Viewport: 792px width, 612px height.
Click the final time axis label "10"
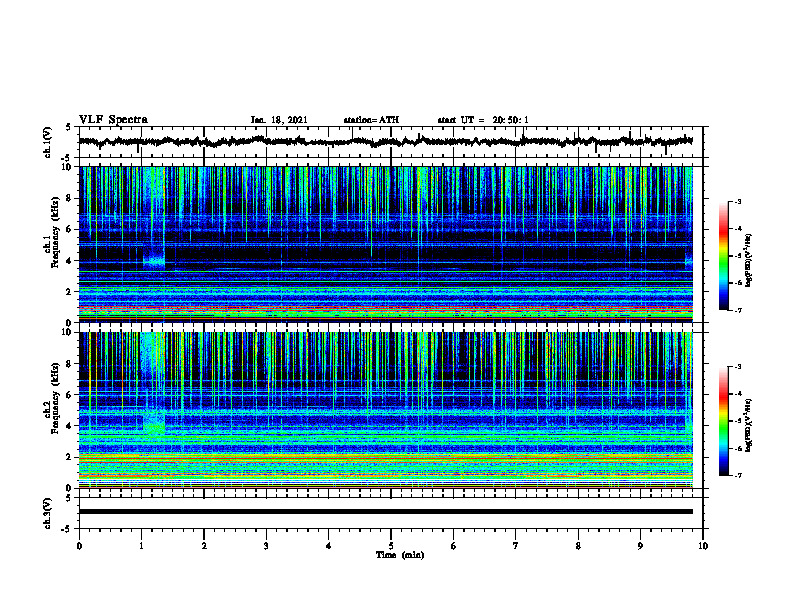coord(703,546)
